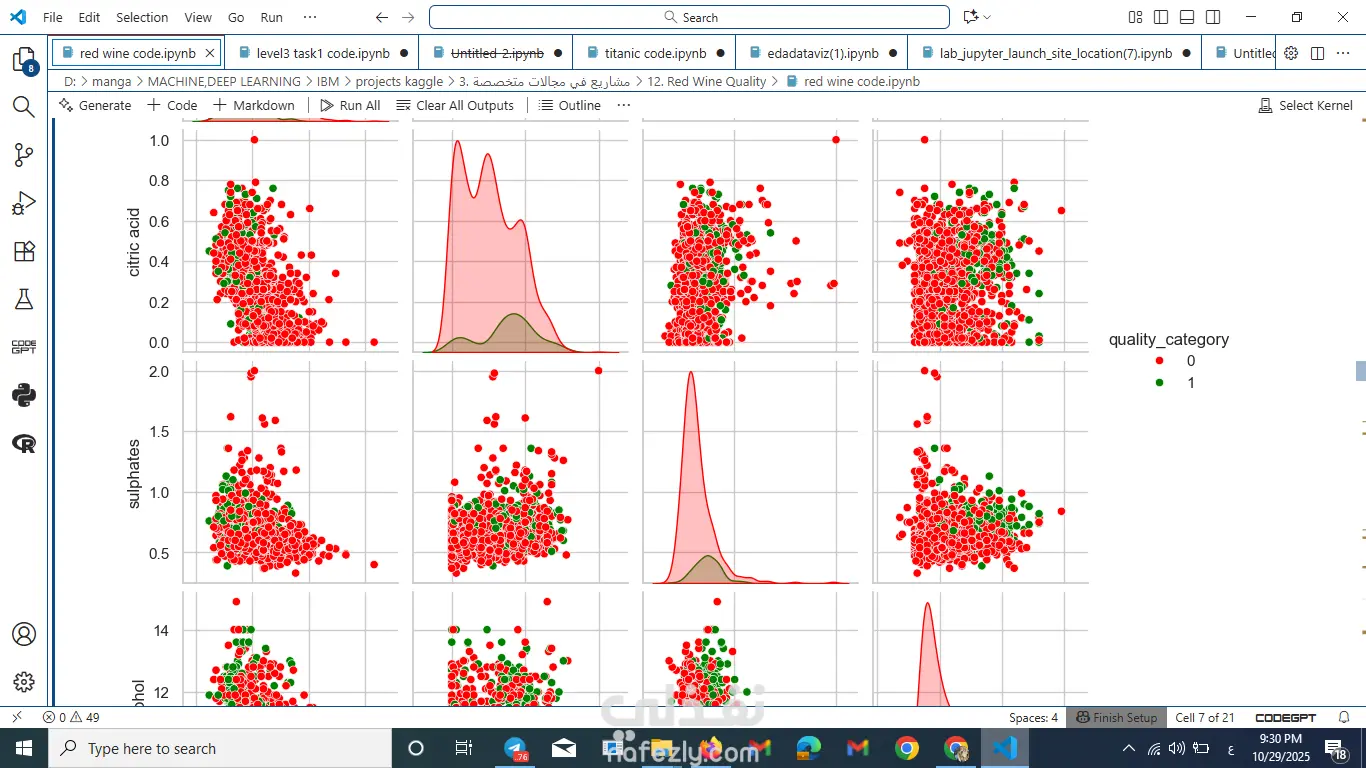Close the red wine code.ipynb tab
Screen dimensions: 1366x768
tap(209, 53)
